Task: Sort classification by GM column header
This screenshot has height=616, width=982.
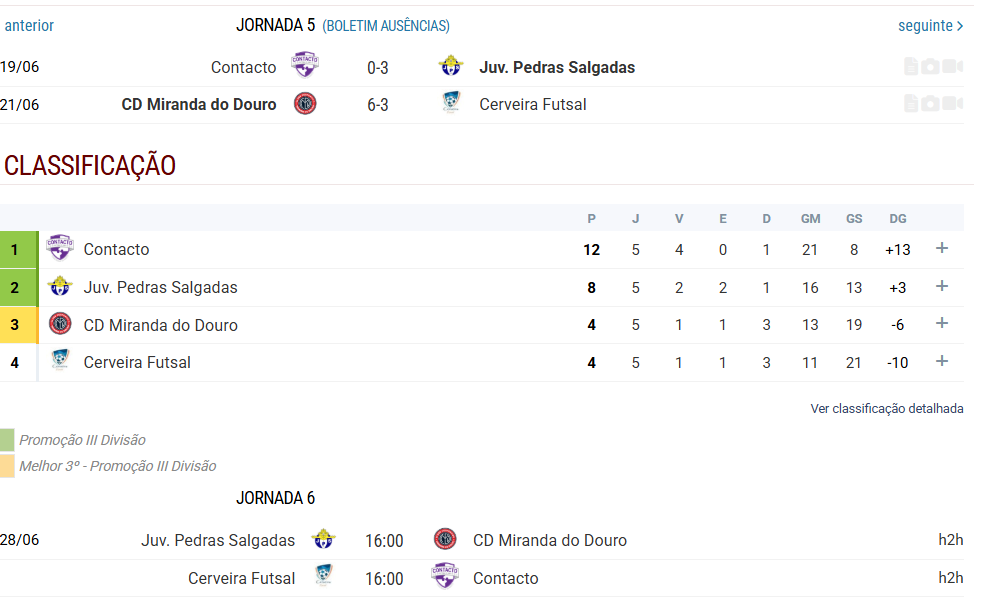Action: coord(810,218)
